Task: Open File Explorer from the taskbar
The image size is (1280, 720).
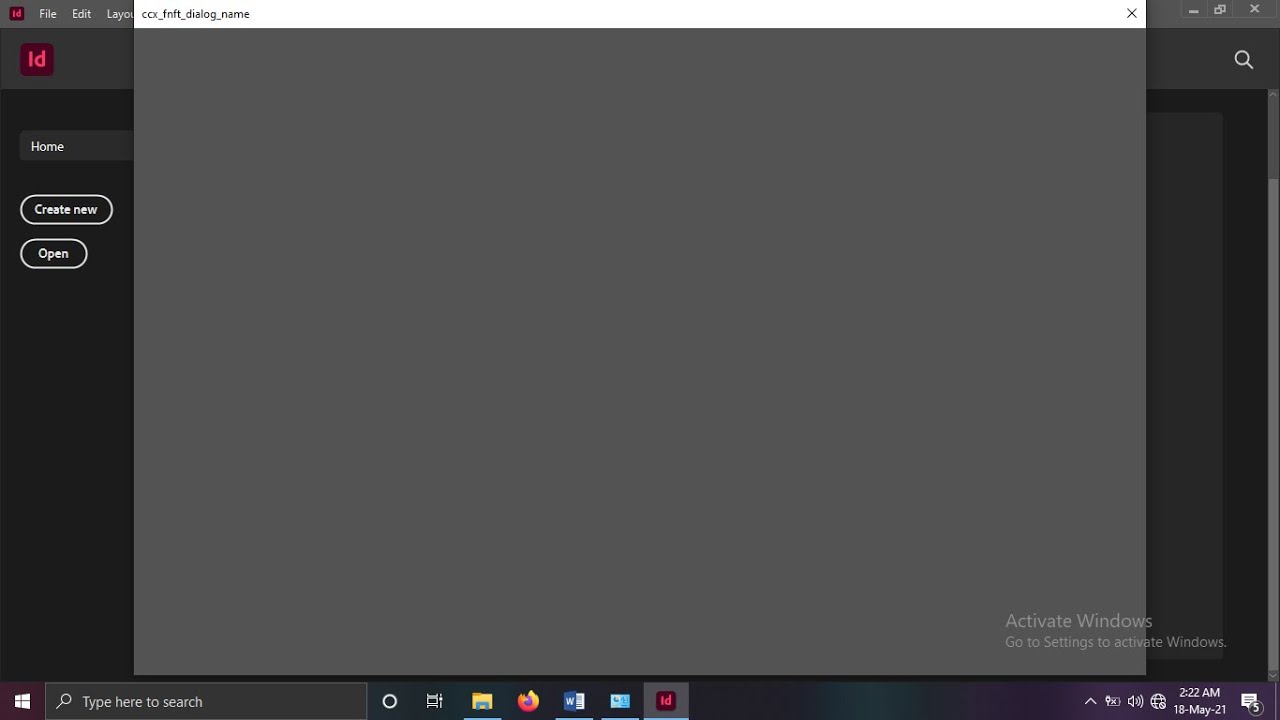Action: [482, 701]
